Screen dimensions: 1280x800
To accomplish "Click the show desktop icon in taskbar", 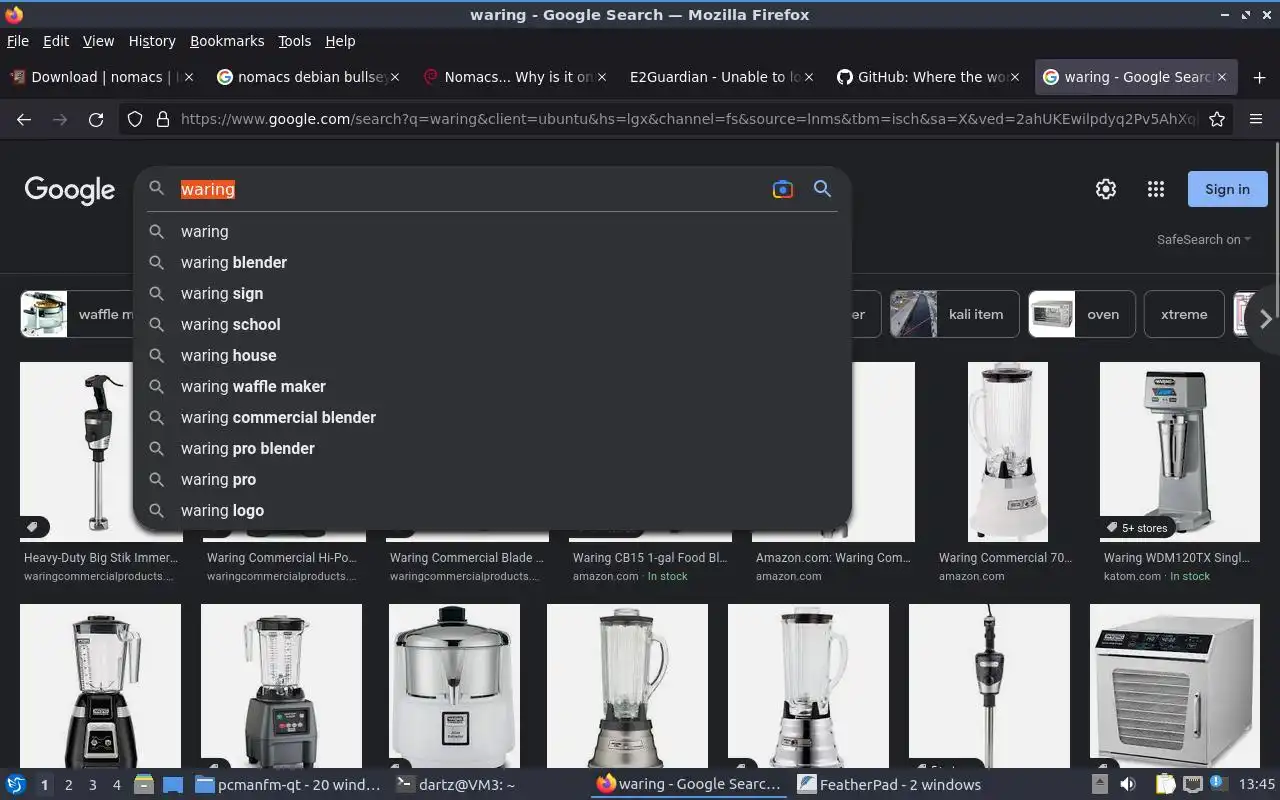I will tap(173, 785).
